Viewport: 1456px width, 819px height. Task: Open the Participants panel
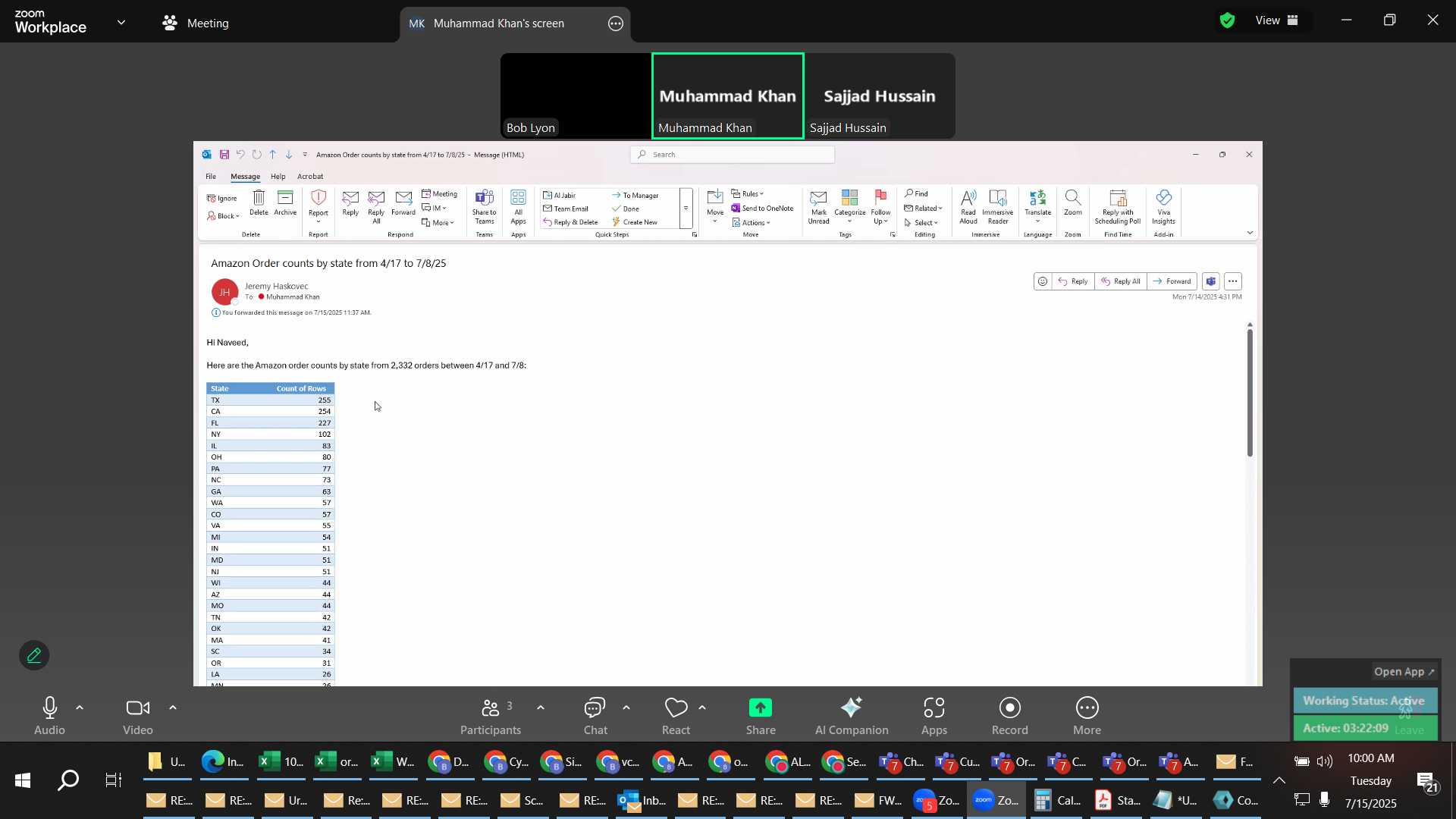coord(491,716)
